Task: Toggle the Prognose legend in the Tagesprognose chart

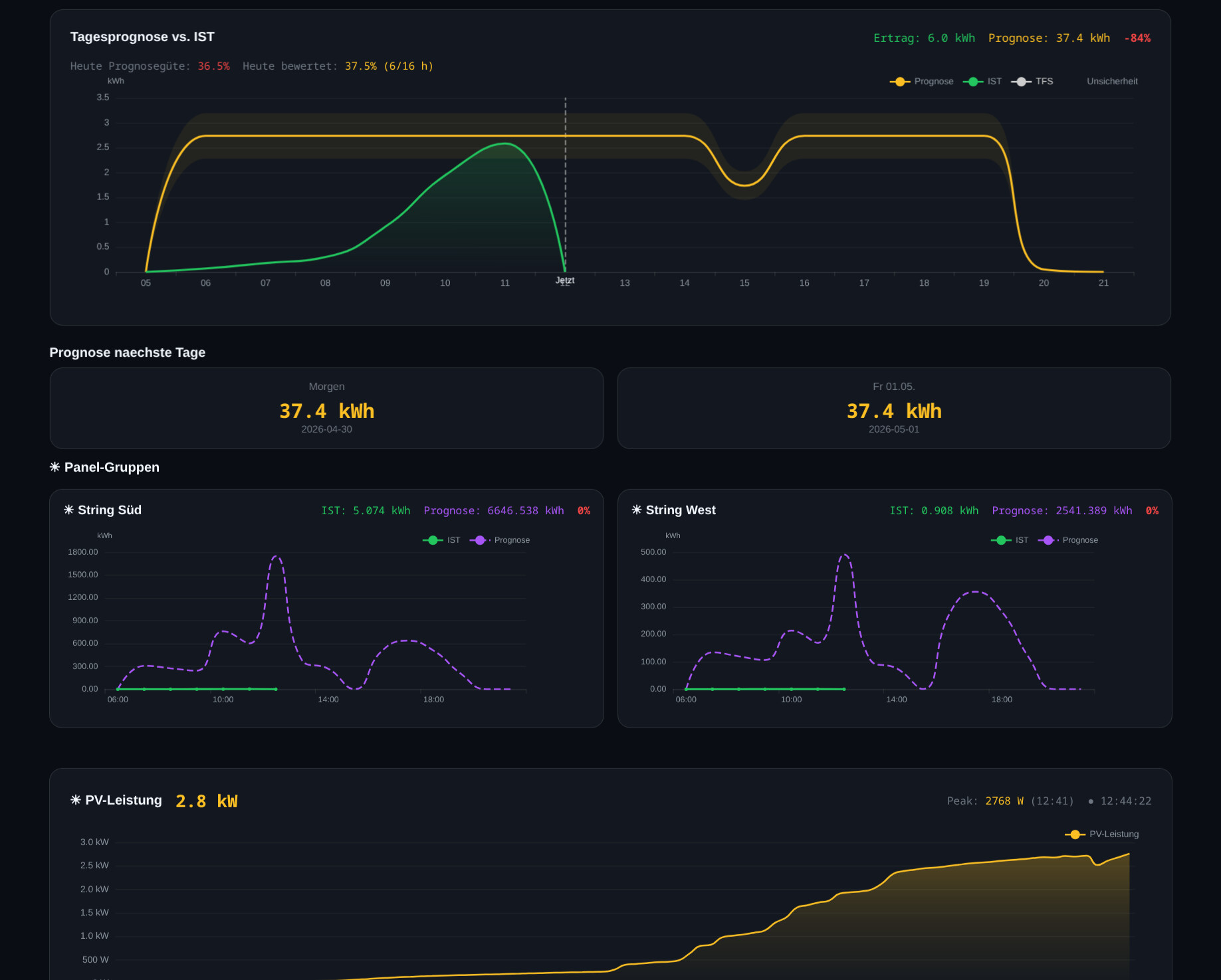Action: point(921,81)
